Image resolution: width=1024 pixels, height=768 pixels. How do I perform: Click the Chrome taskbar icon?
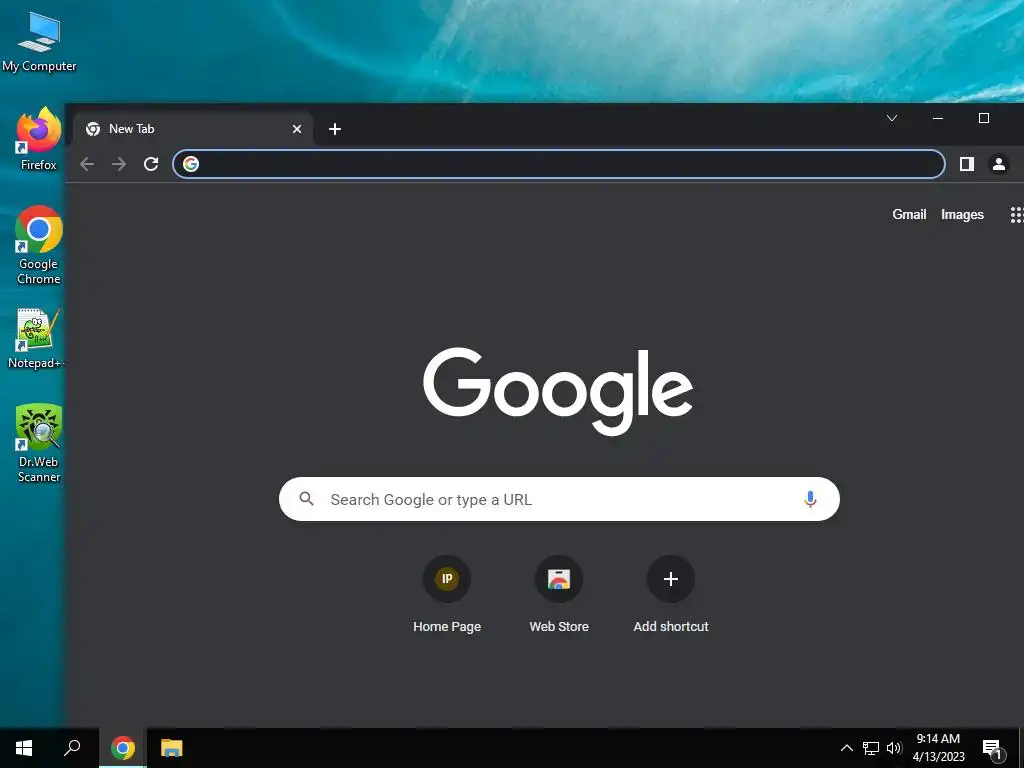click(123, 748)
